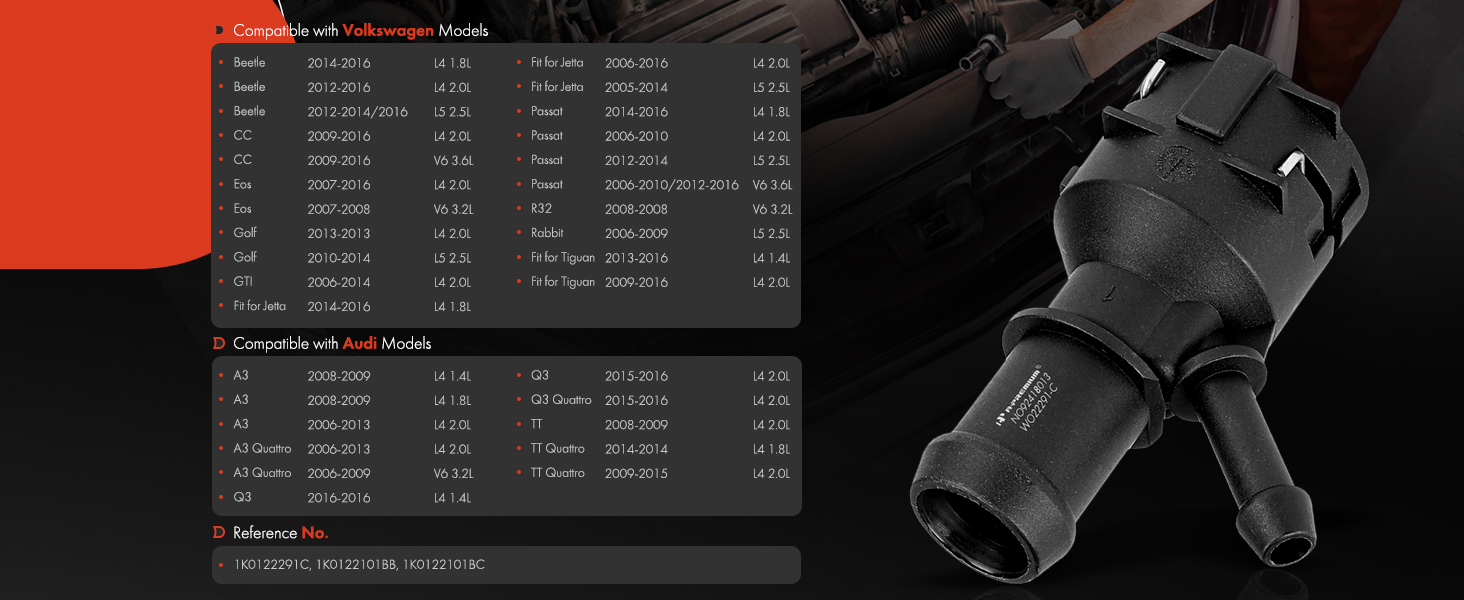Select the 'Fit for Tiguan' 2009-2016 year cell
The width and height of the screenshot is (1464, 600).
click(x=636, y=282)
